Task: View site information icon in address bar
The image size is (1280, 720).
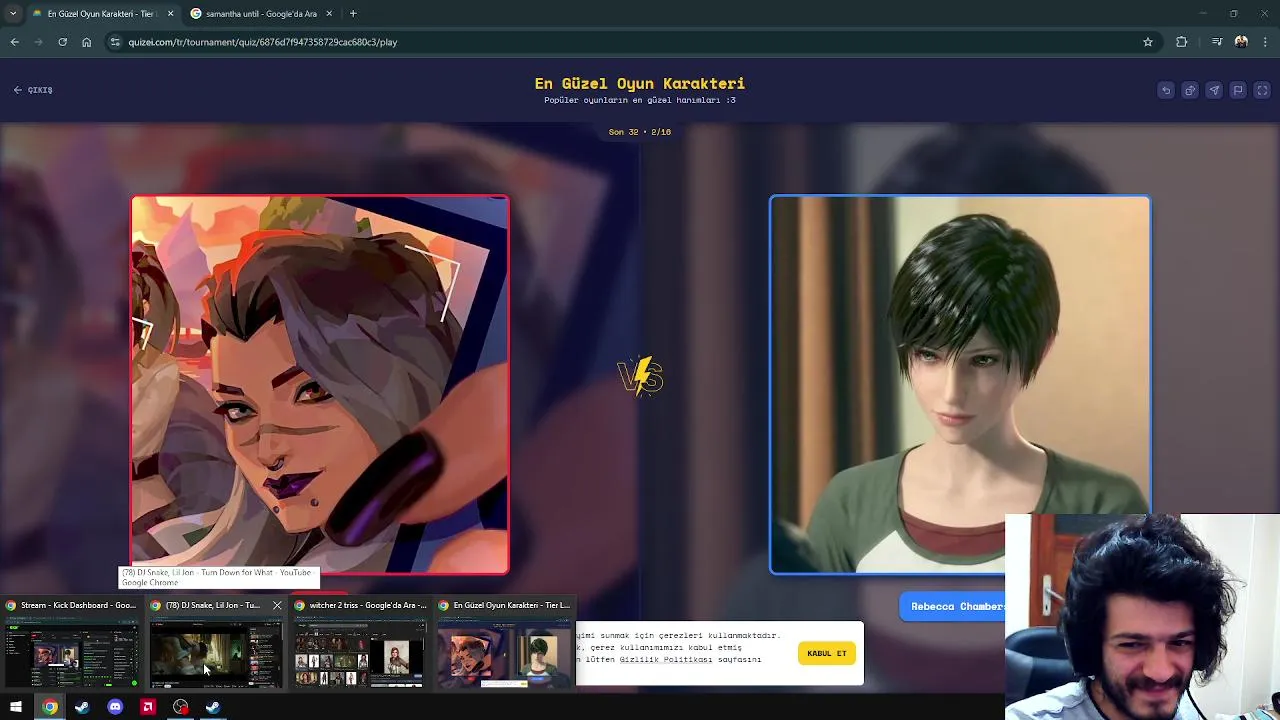Action: [x=115, y=42]
